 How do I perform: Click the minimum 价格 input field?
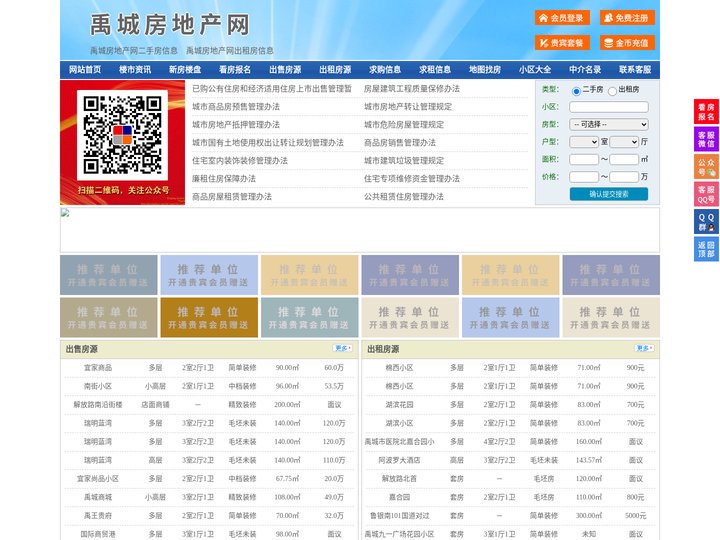pyautogui.click(x=584, y=177)
